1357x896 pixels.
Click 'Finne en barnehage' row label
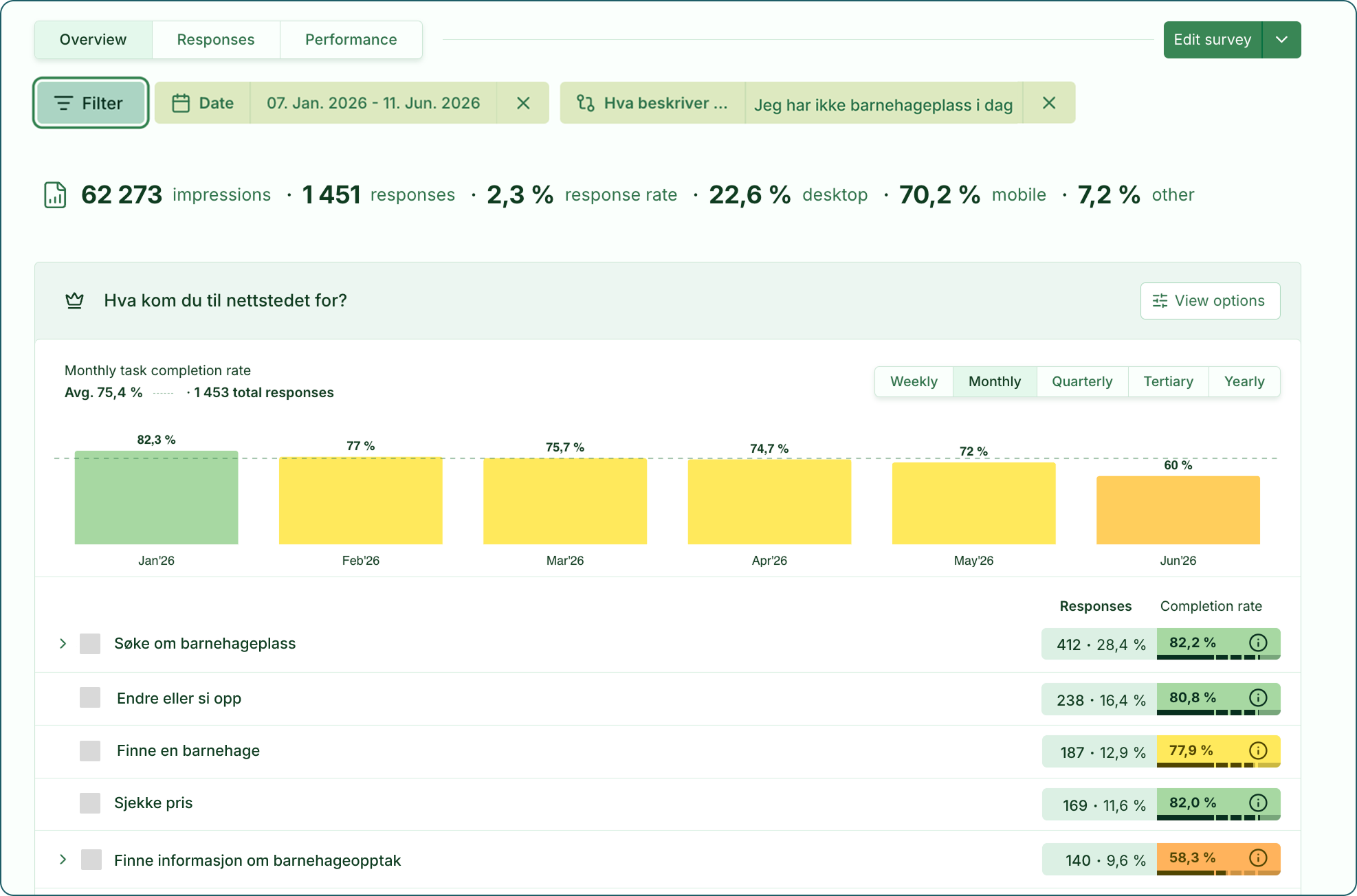[188, 750]
